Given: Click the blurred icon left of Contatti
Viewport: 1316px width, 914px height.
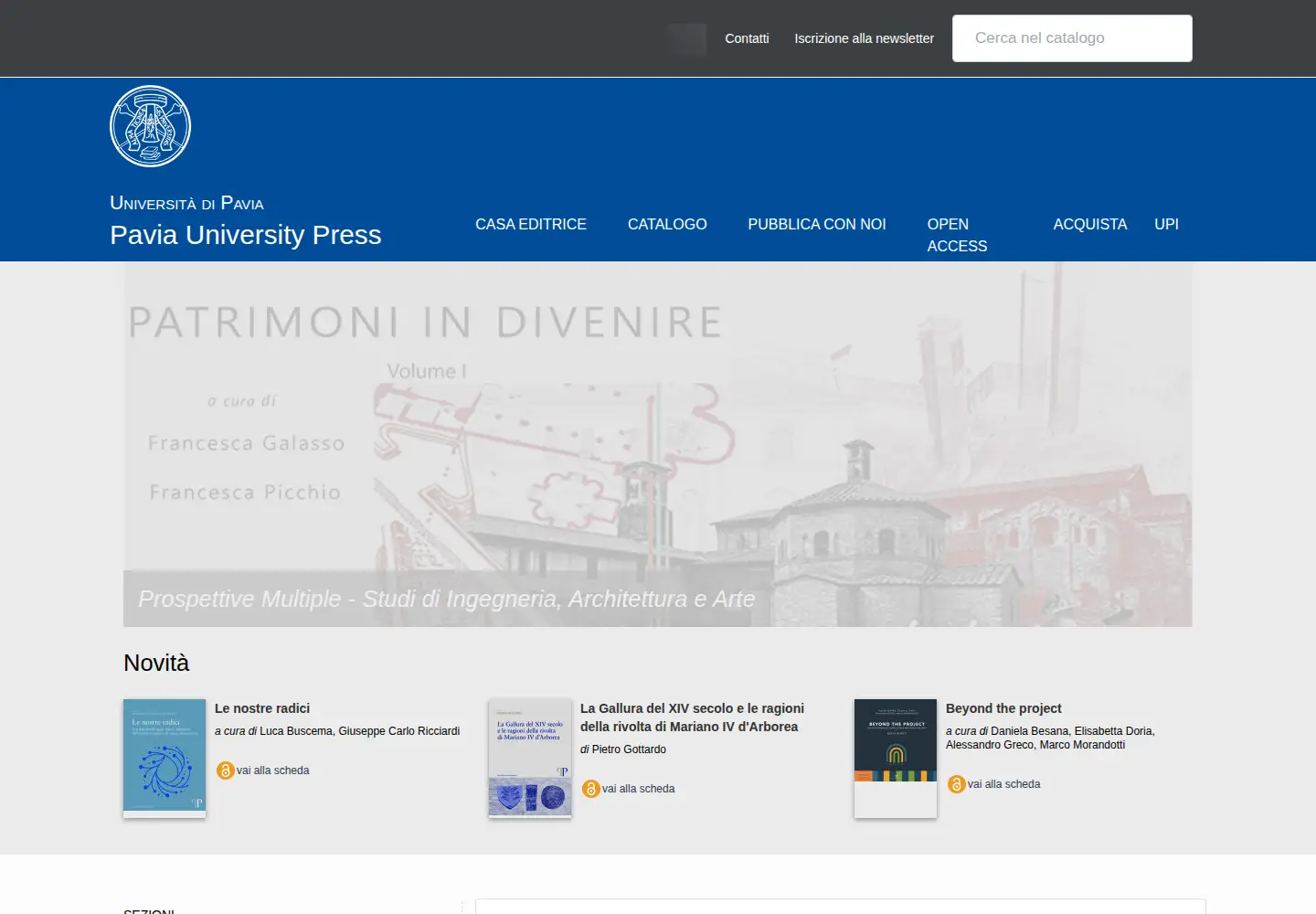Looking at the screenshot, I should pos(687,39).
